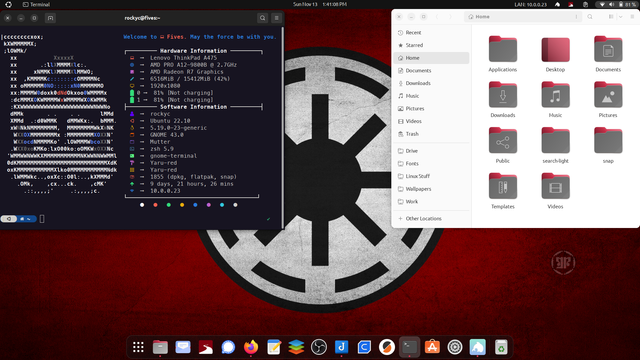The width and height of the screenshot is (640, 360).
Task: Open Trash from the dock
Action: pyautogui.click(x=501, y=347)
